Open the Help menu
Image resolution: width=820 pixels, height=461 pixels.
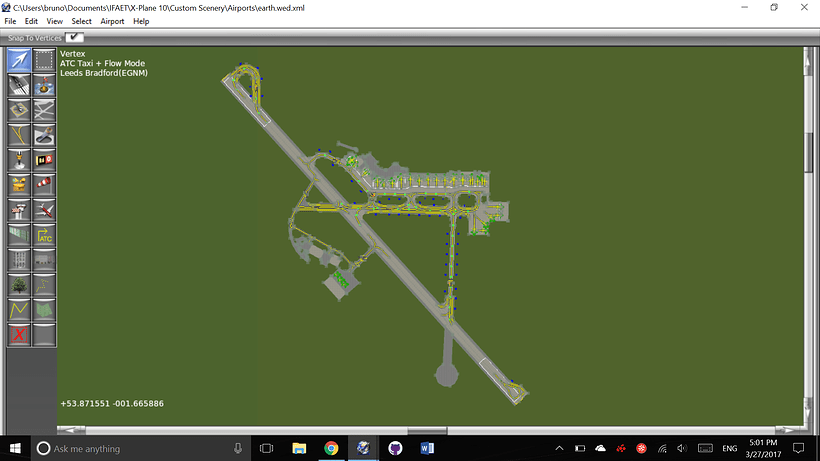(141, 21)
